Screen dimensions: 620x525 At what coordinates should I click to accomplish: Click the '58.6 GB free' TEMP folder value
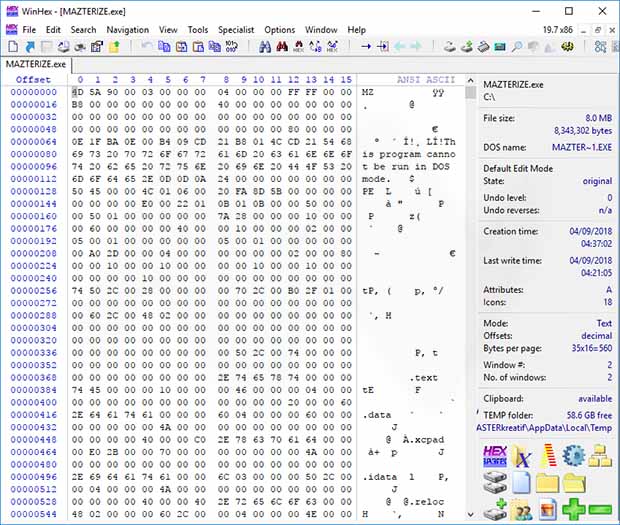point(589,415)
